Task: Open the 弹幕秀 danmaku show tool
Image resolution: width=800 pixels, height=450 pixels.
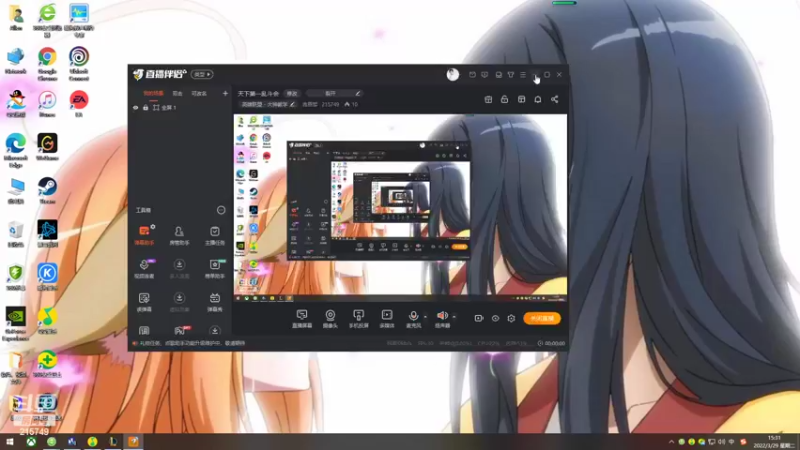Action: 215,302
